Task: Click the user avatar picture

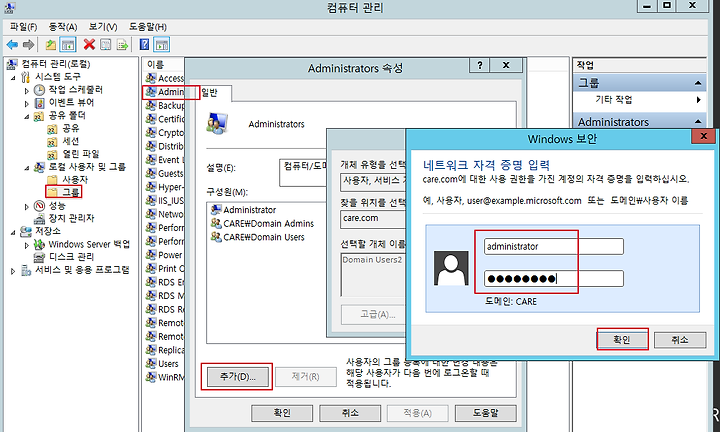Action: [x=451, y=268]
